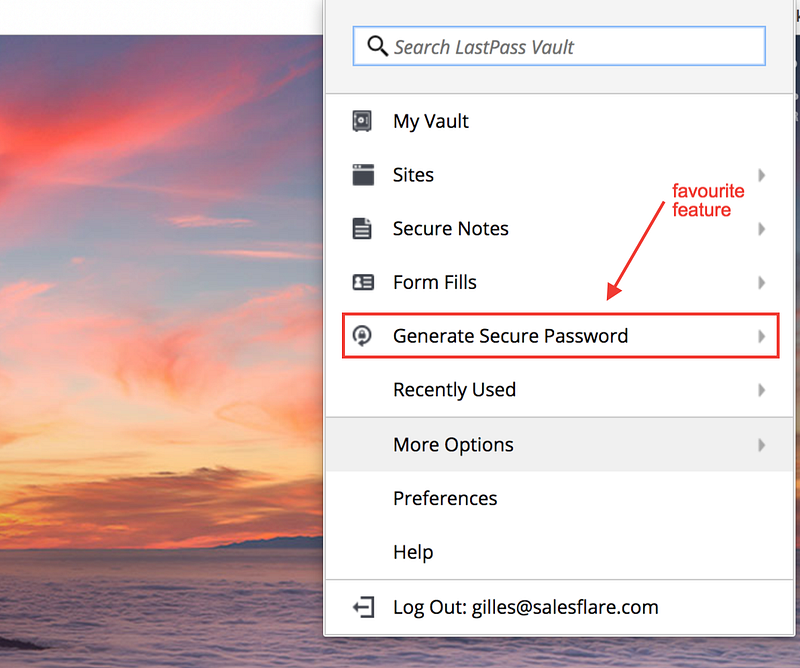Expand the Sites submenu arrow
800x668 pixels.
762,175
